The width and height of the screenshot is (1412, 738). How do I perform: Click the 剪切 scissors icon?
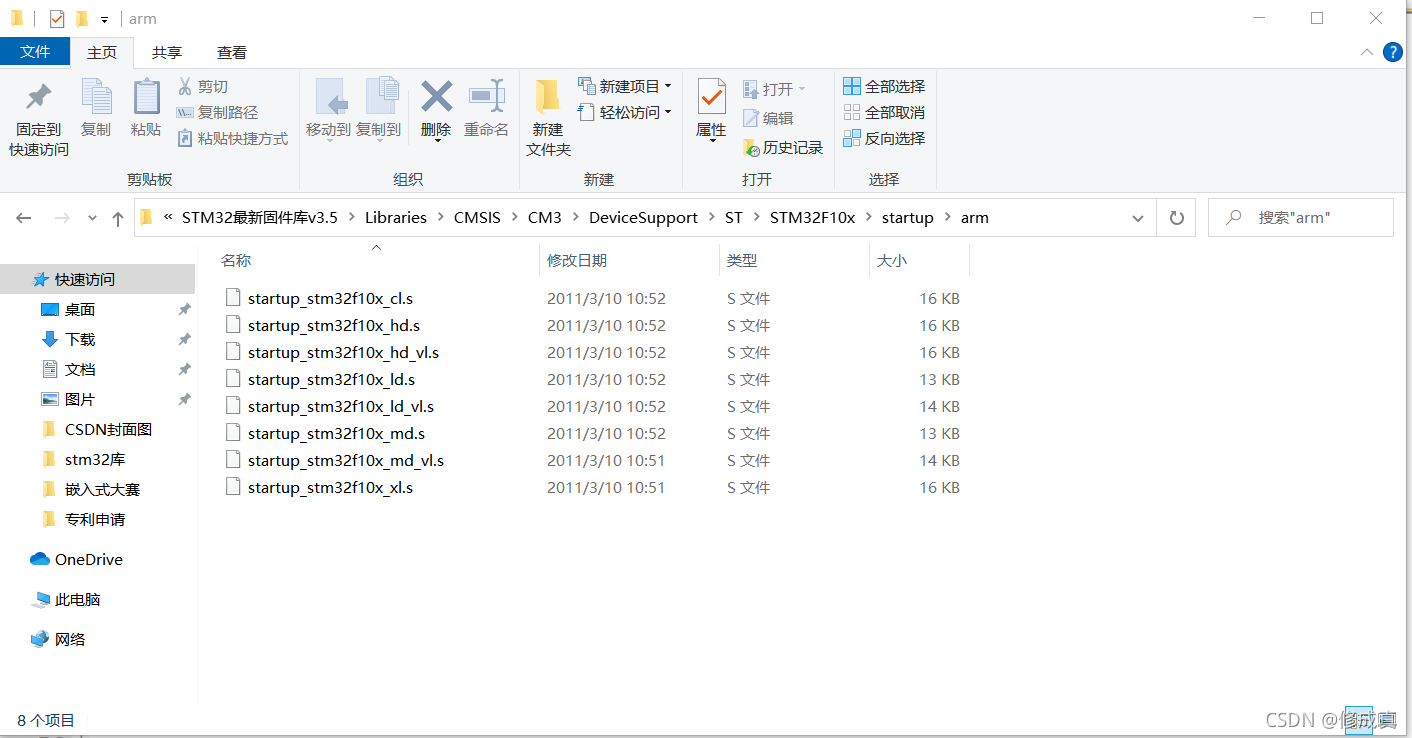coord(185,87)
